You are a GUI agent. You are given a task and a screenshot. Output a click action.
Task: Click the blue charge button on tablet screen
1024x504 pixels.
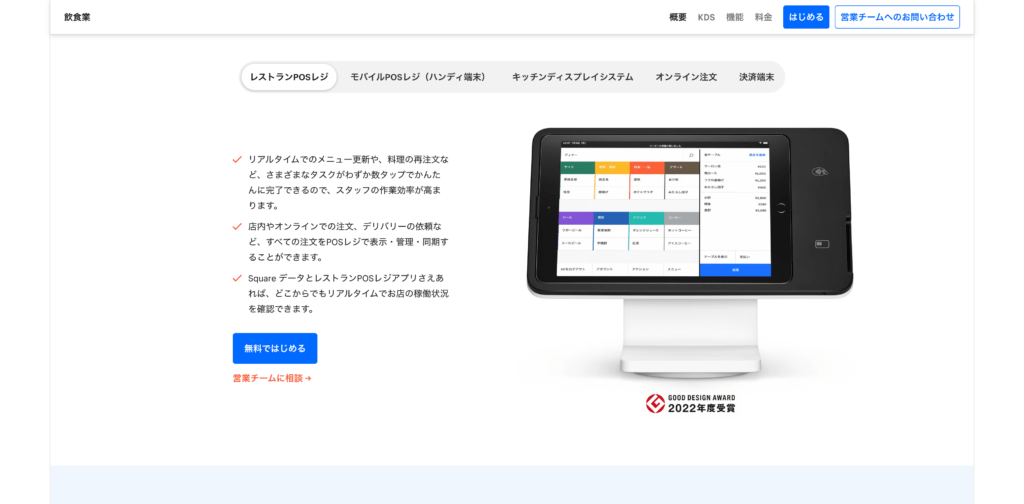pos(735,270)
